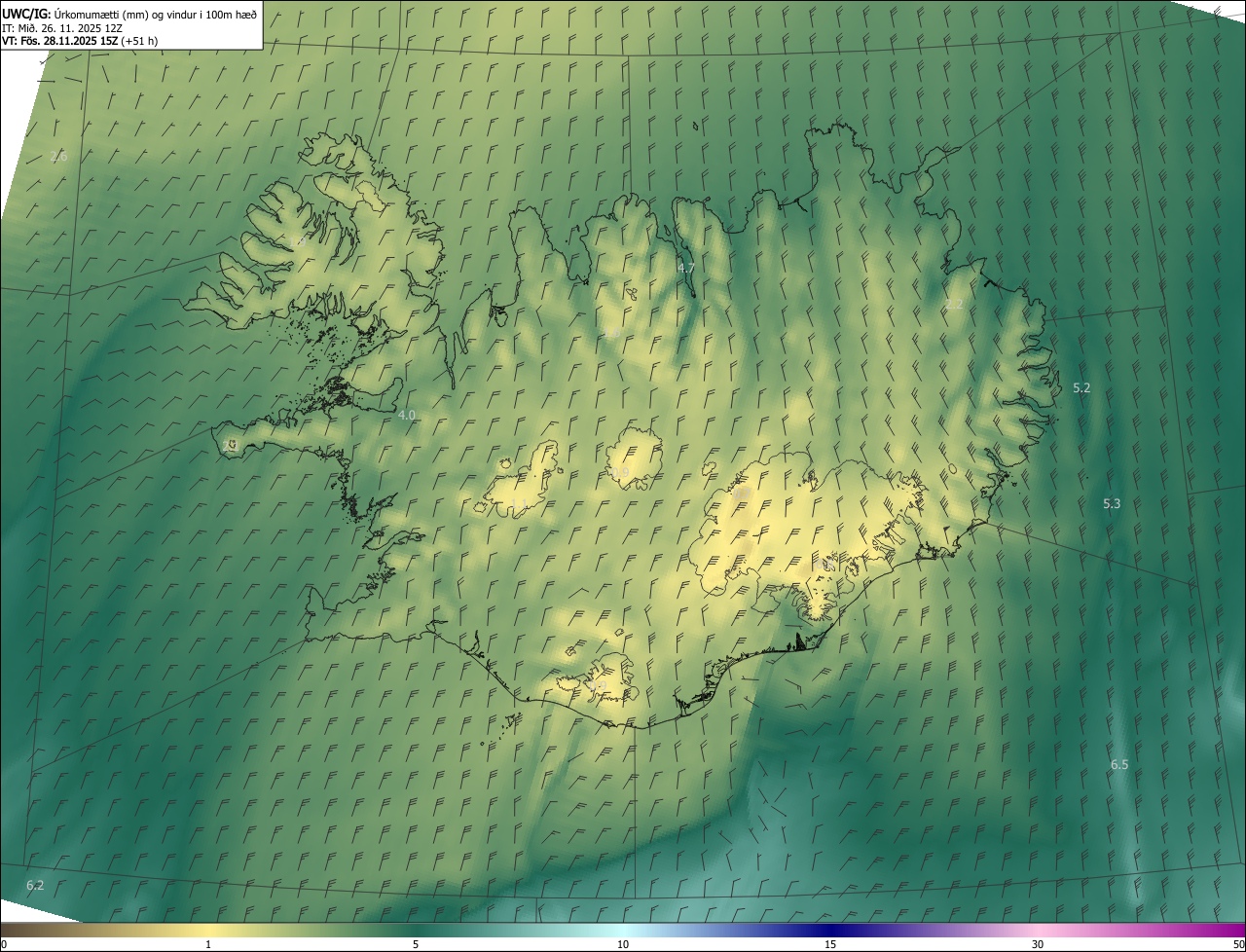Click the 5.3 value label on the map
1246x952 pixels.
click(1112, 503)
